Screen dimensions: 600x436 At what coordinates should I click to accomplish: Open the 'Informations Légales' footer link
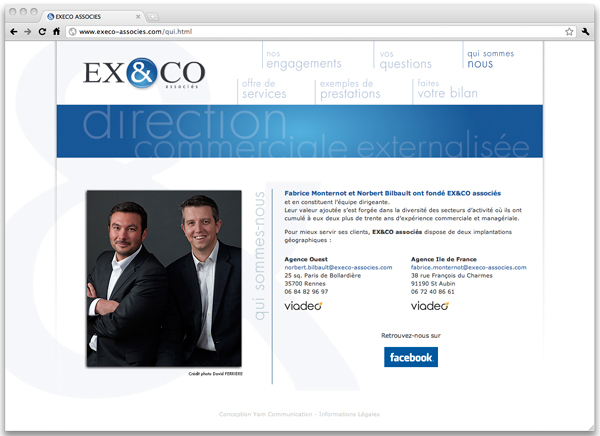pos(349,414)
